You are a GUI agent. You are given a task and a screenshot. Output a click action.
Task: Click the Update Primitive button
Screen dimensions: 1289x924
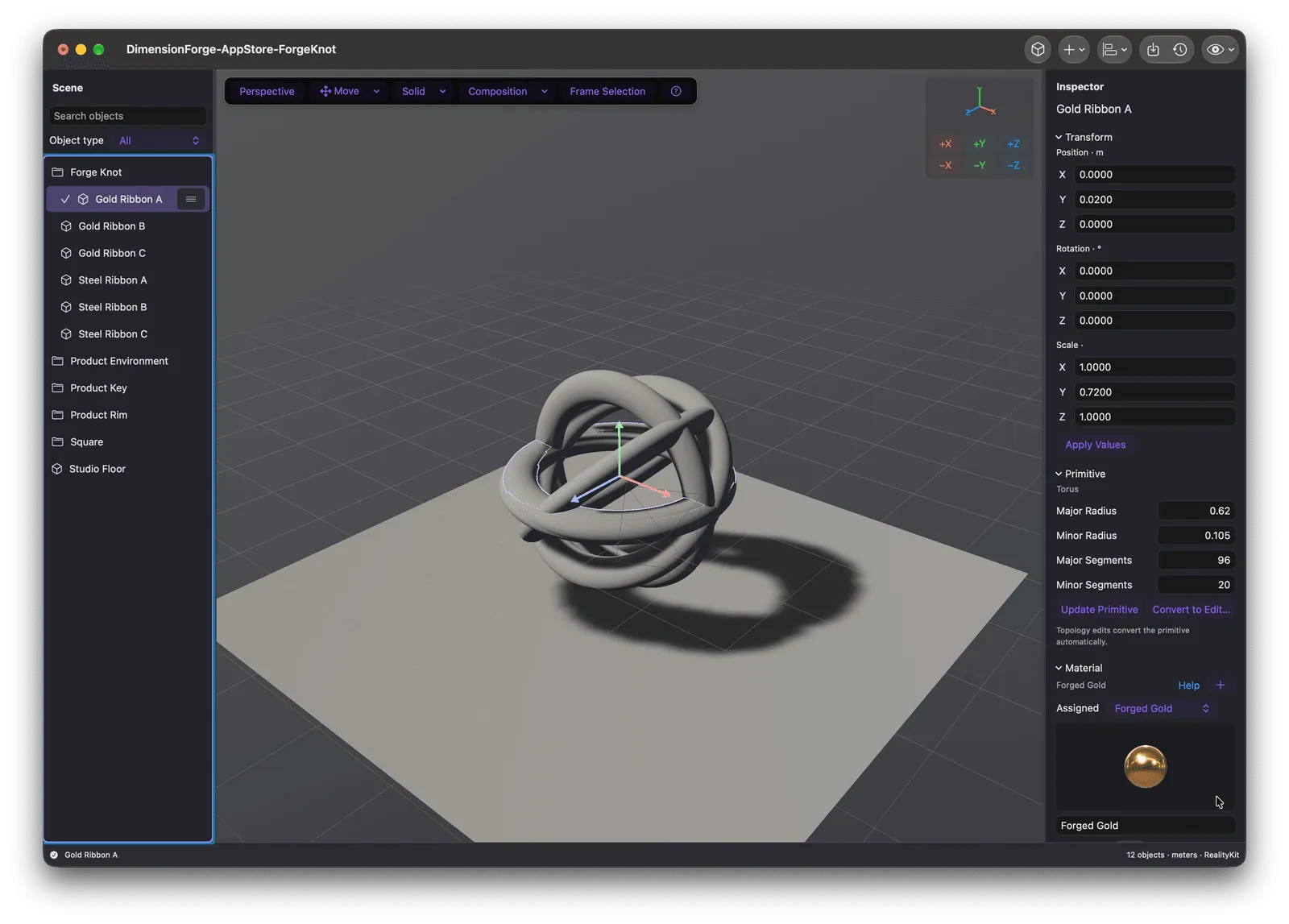click(1099, 610)
